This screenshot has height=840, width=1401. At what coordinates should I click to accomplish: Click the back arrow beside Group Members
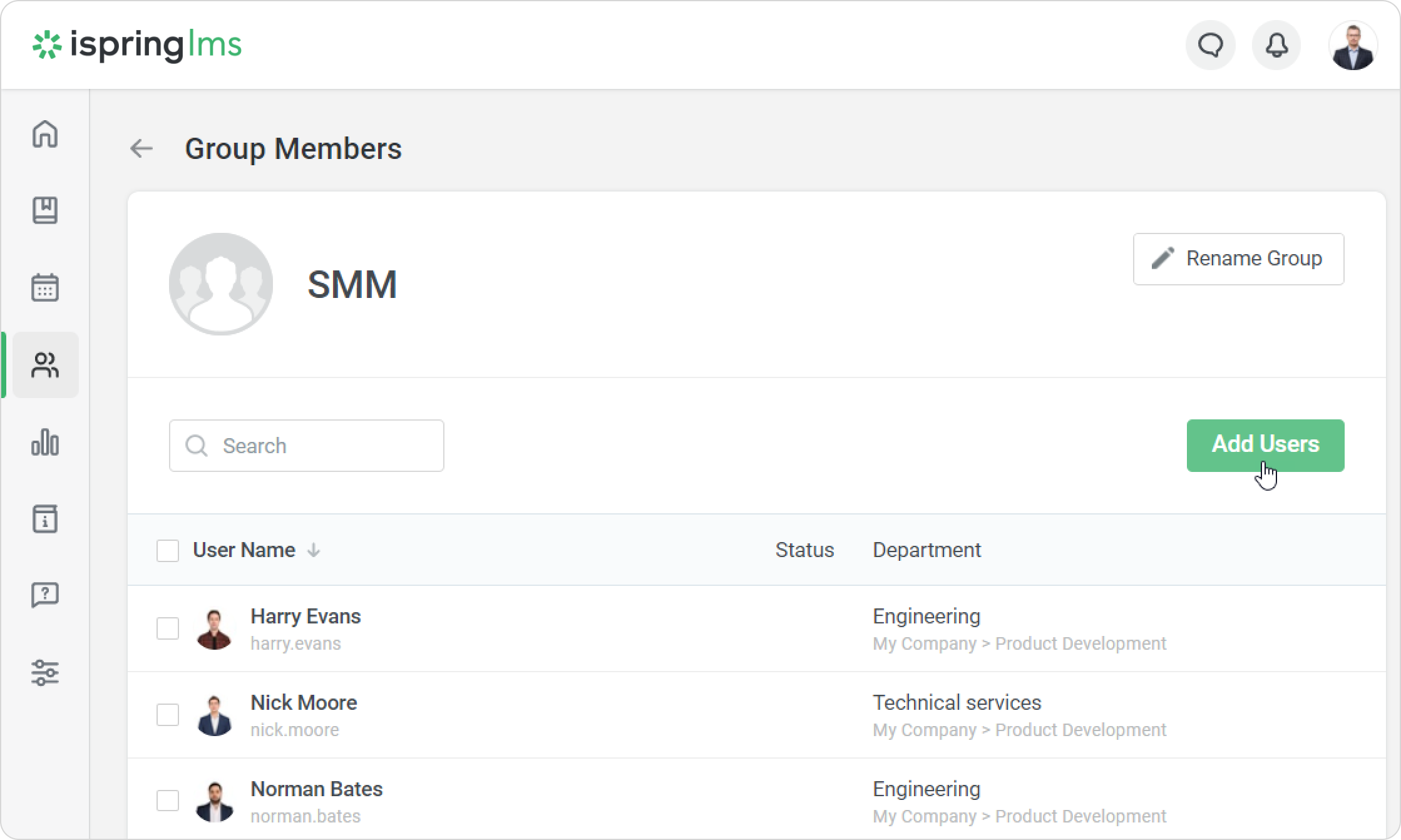pos(141,149)
